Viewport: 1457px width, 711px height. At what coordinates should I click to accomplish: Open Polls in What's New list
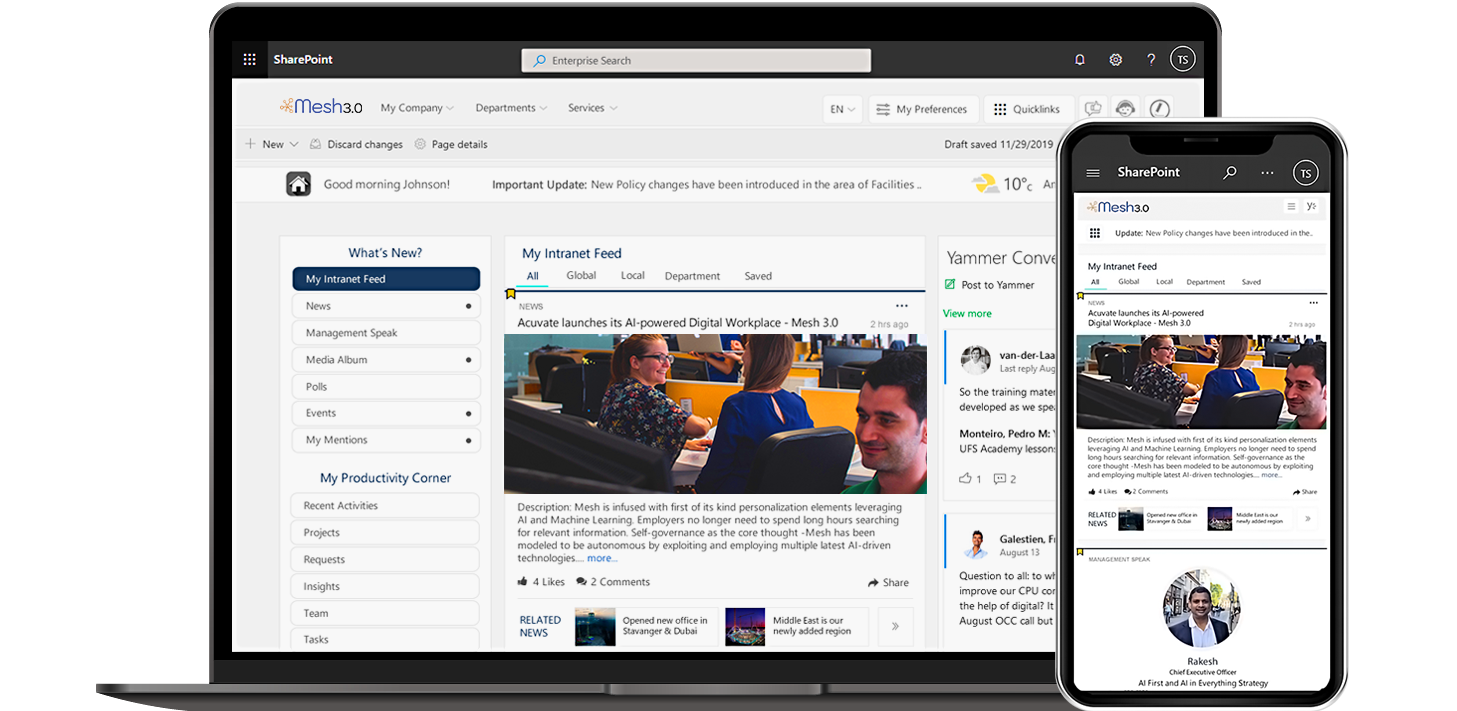(386, 386)
